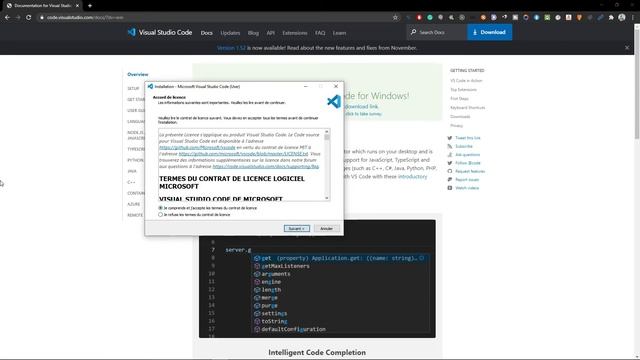Click the Annuler button in the installer
This screenshot has height=360, width=640.
[327, 229]
